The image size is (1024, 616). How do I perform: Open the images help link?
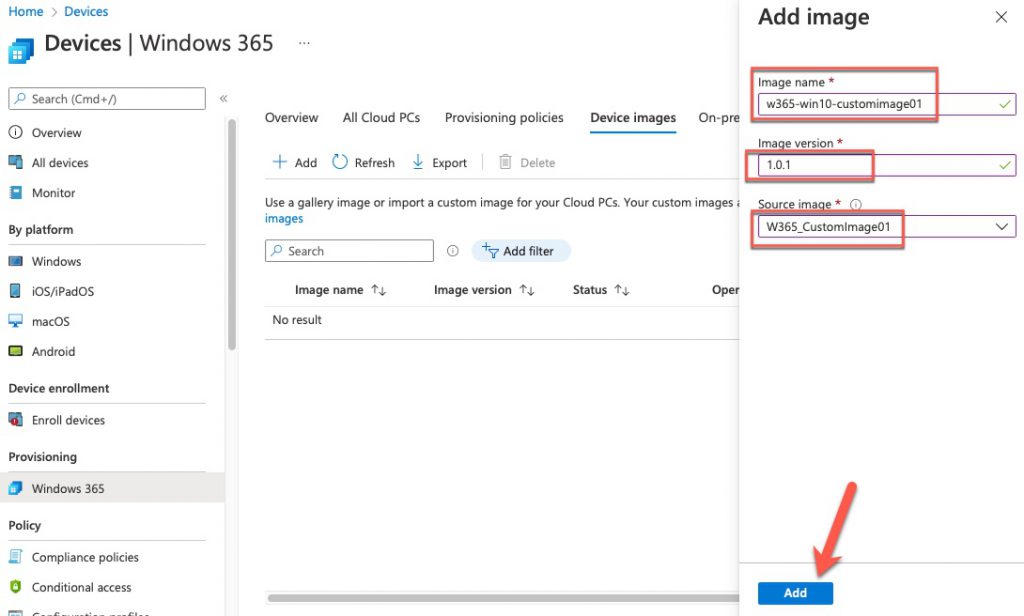284,218
